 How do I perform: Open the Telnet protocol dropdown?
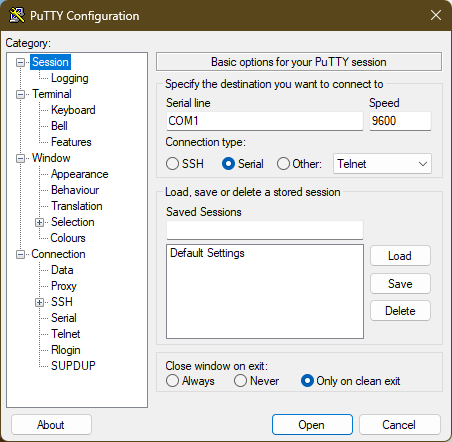(382, 164)
